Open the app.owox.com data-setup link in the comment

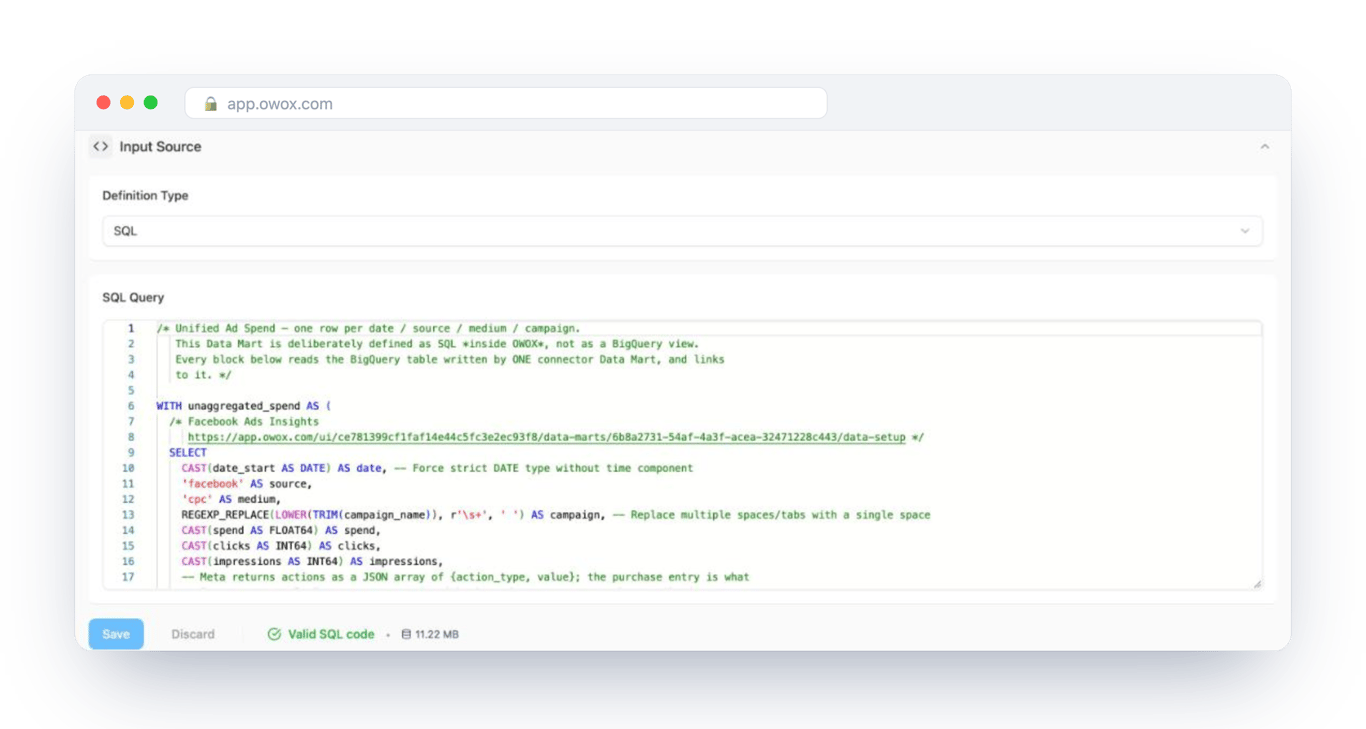(x=546, y=437)
